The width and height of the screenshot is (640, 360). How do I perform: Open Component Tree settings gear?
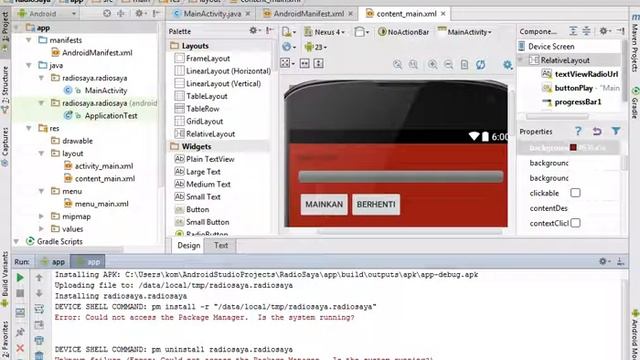(604, 31)
